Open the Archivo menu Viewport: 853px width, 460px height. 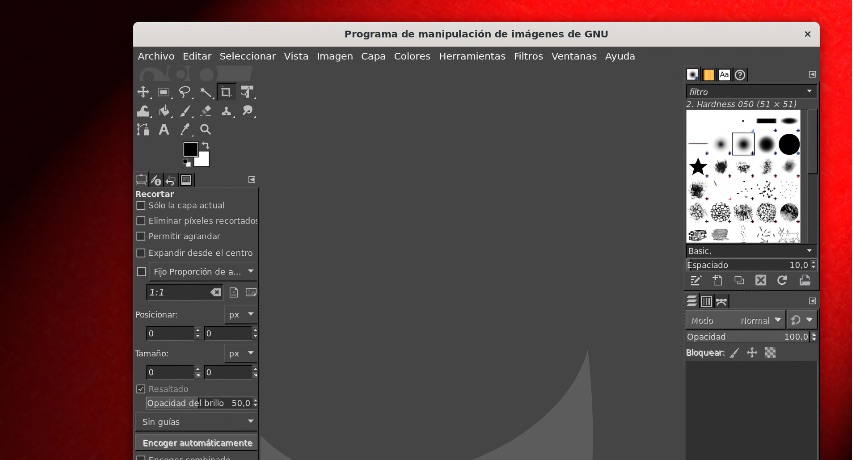coord(156,56)
